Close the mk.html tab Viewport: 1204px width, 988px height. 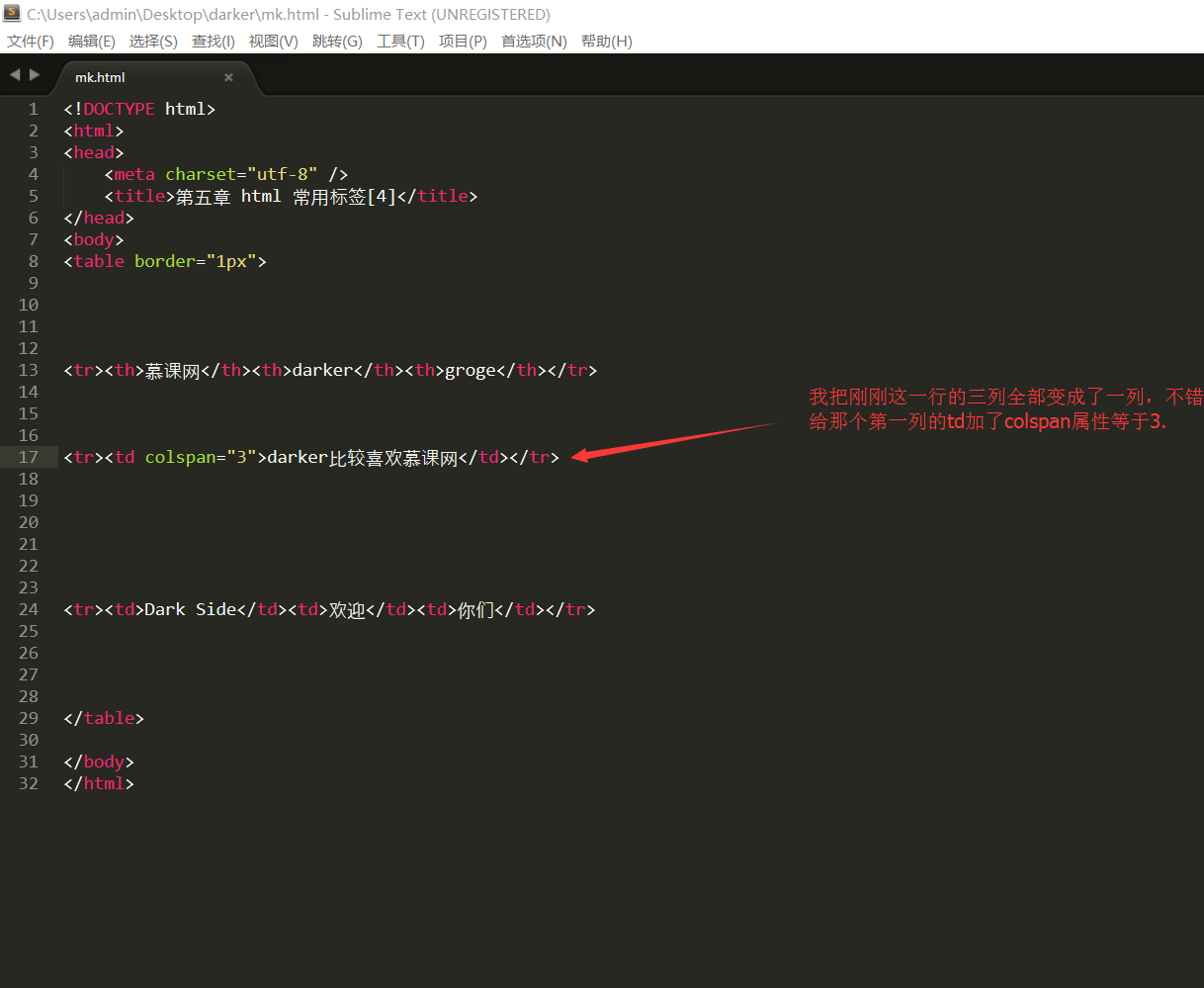coord(228,77)
